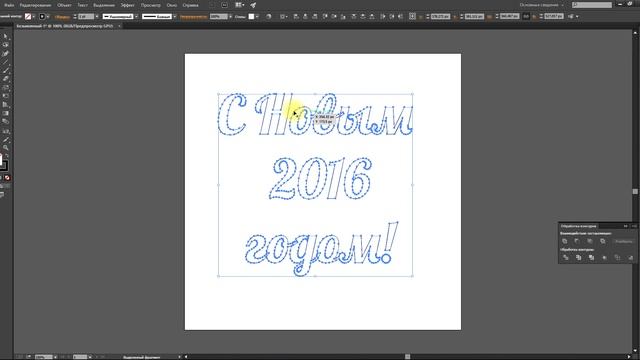
Task: Open the Align To options dropdown
Action: point(283,17)
